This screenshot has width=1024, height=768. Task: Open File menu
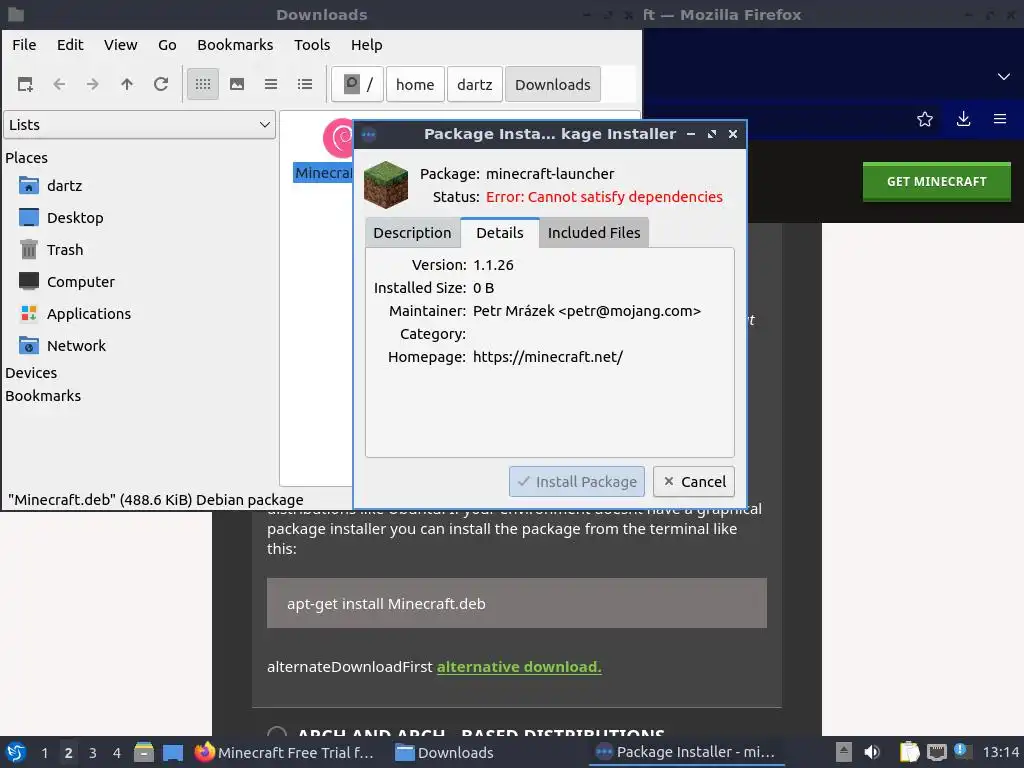click(24, 44)
